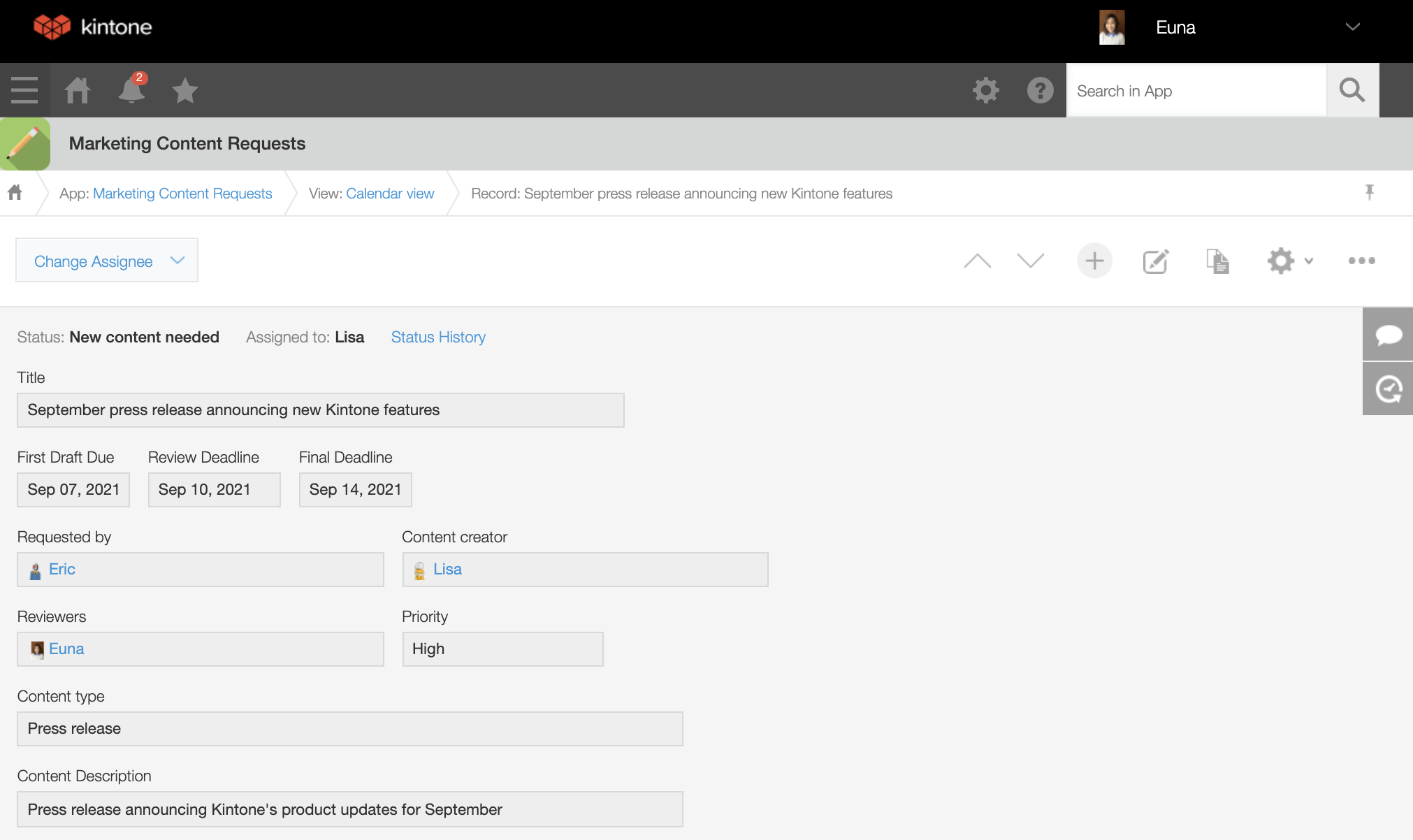The width and height of the screenshot is (1413, 840).
Task: Open the hamburger menu icon
Action: point(24,90)
